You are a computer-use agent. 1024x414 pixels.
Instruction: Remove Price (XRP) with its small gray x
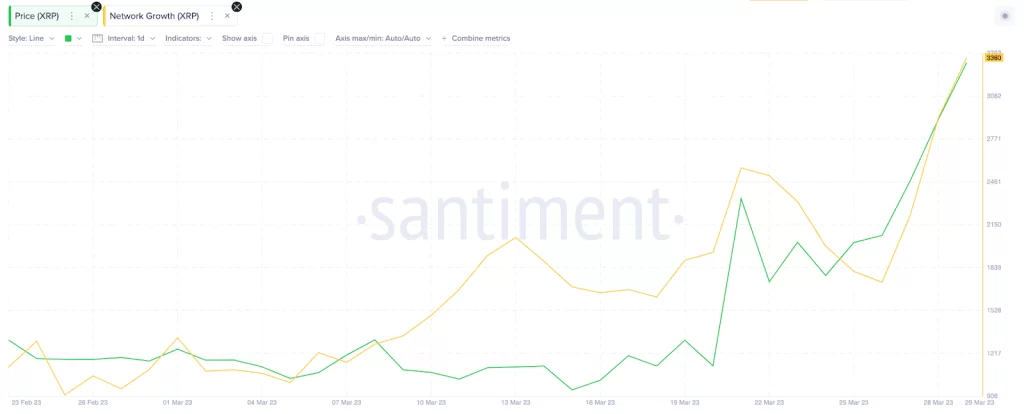87,16
